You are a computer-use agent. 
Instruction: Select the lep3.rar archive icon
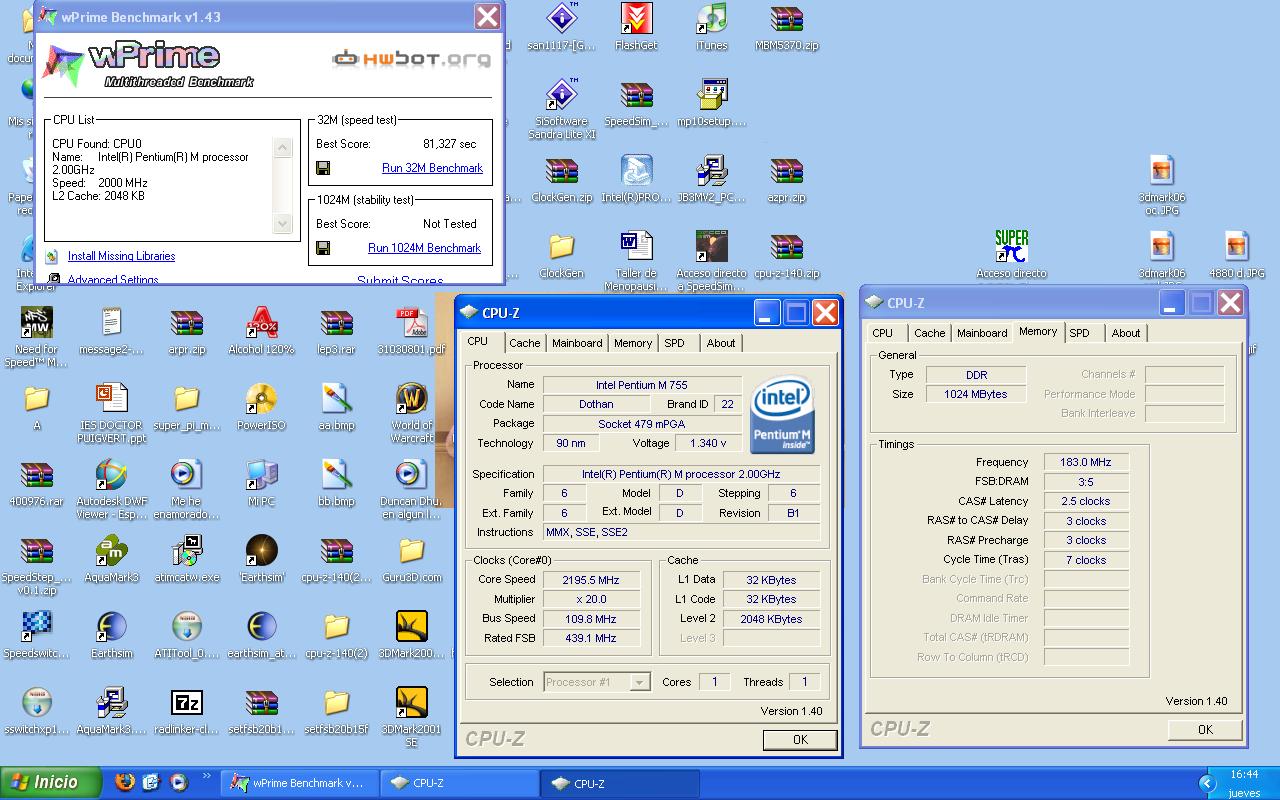pyautogui.click(x=336, y=332)
